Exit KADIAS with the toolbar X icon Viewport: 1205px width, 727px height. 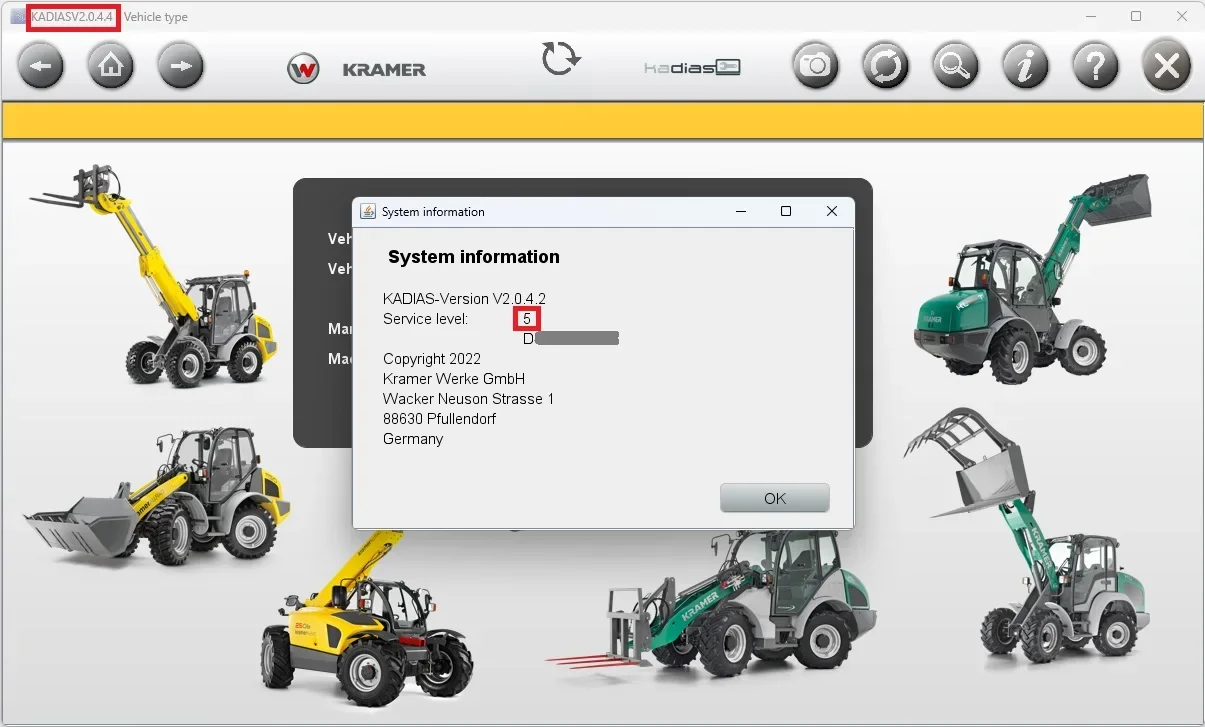pyautogui.click(x=1165, y=64)
